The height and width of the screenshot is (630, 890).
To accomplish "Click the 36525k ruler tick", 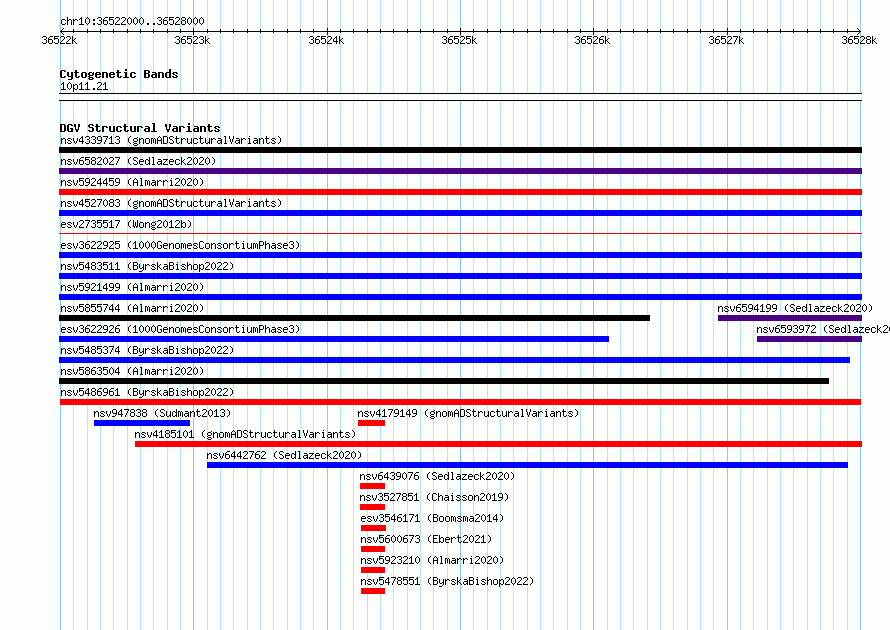I will tap(459, 40).
